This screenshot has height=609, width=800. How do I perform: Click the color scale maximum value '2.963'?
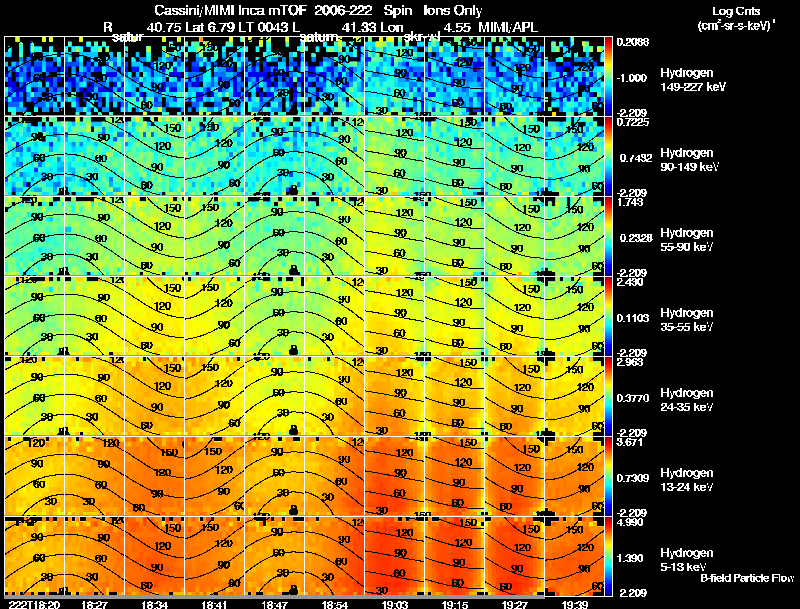pos(630,363)
